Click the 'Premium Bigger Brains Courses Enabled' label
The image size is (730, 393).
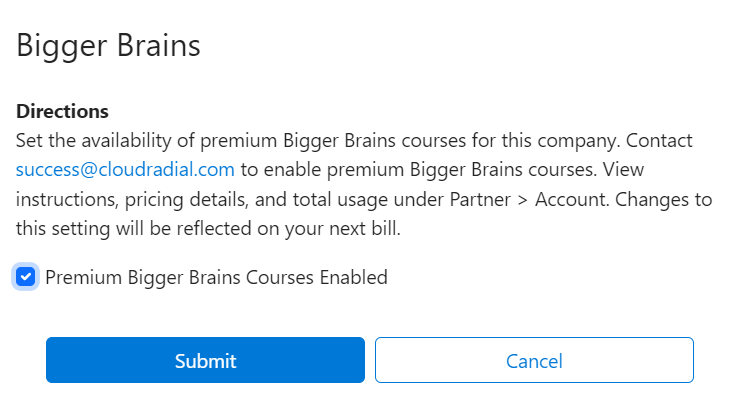pyautogui.click(x=216, y=278)
